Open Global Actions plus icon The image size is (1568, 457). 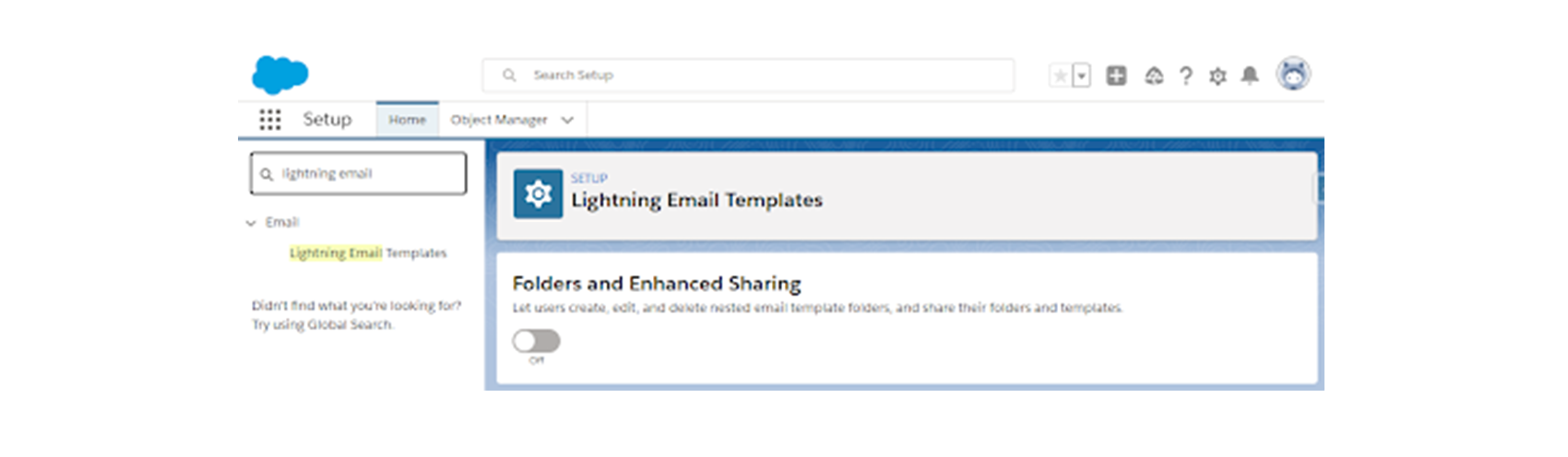[1116, 76]
